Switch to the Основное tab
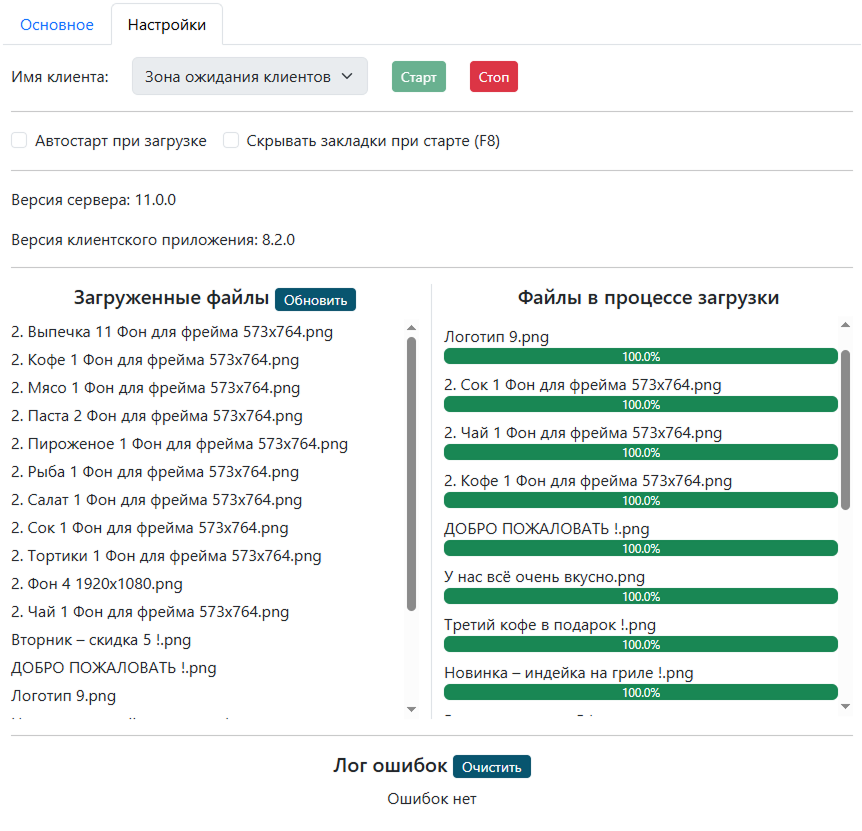Image resolution: width=862 pixels, height=831 pixels. pos(57,25)
